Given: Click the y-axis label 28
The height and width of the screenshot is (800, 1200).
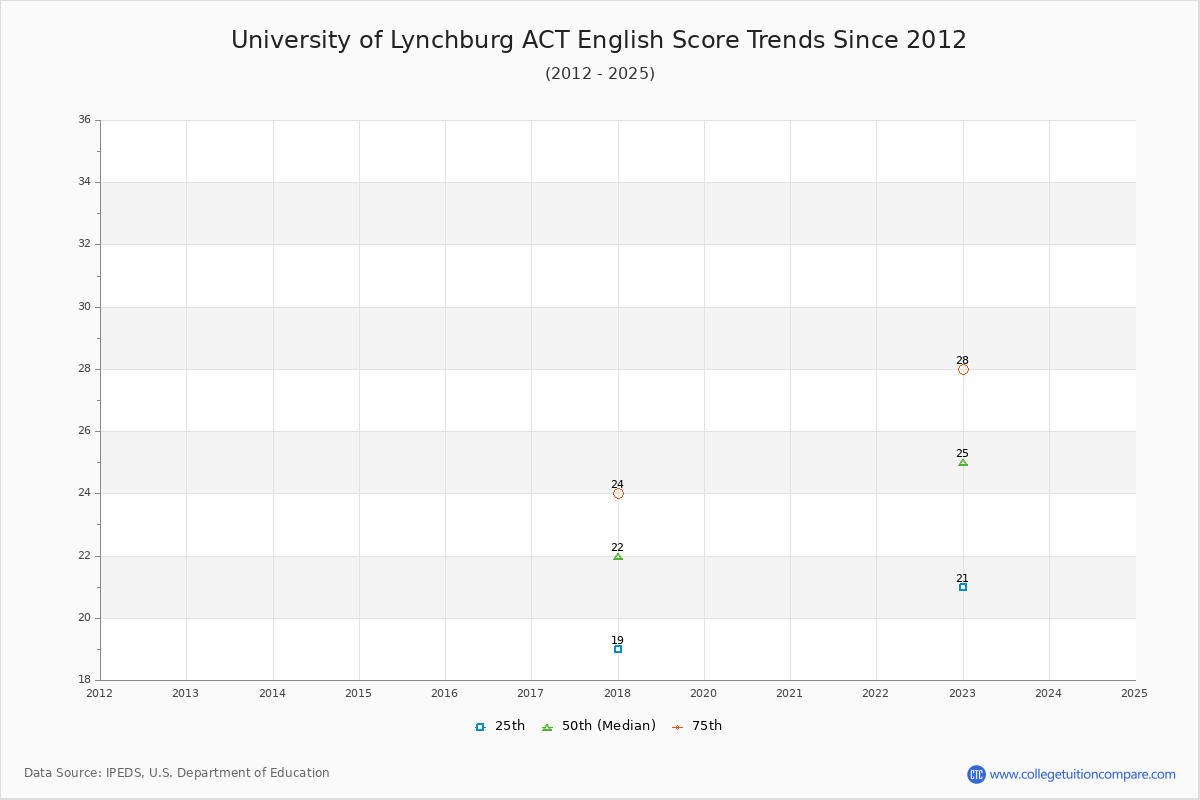Looking at the screenshot, I should pyautogui.click(x=84, y=369).
